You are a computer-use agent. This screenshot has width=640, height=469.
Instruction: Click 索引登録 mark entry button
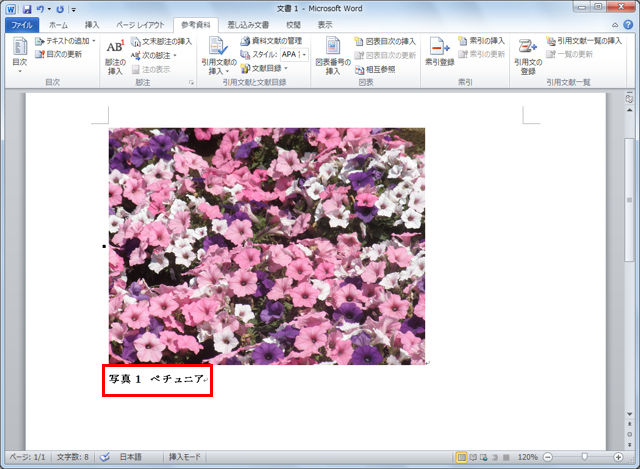440,51
